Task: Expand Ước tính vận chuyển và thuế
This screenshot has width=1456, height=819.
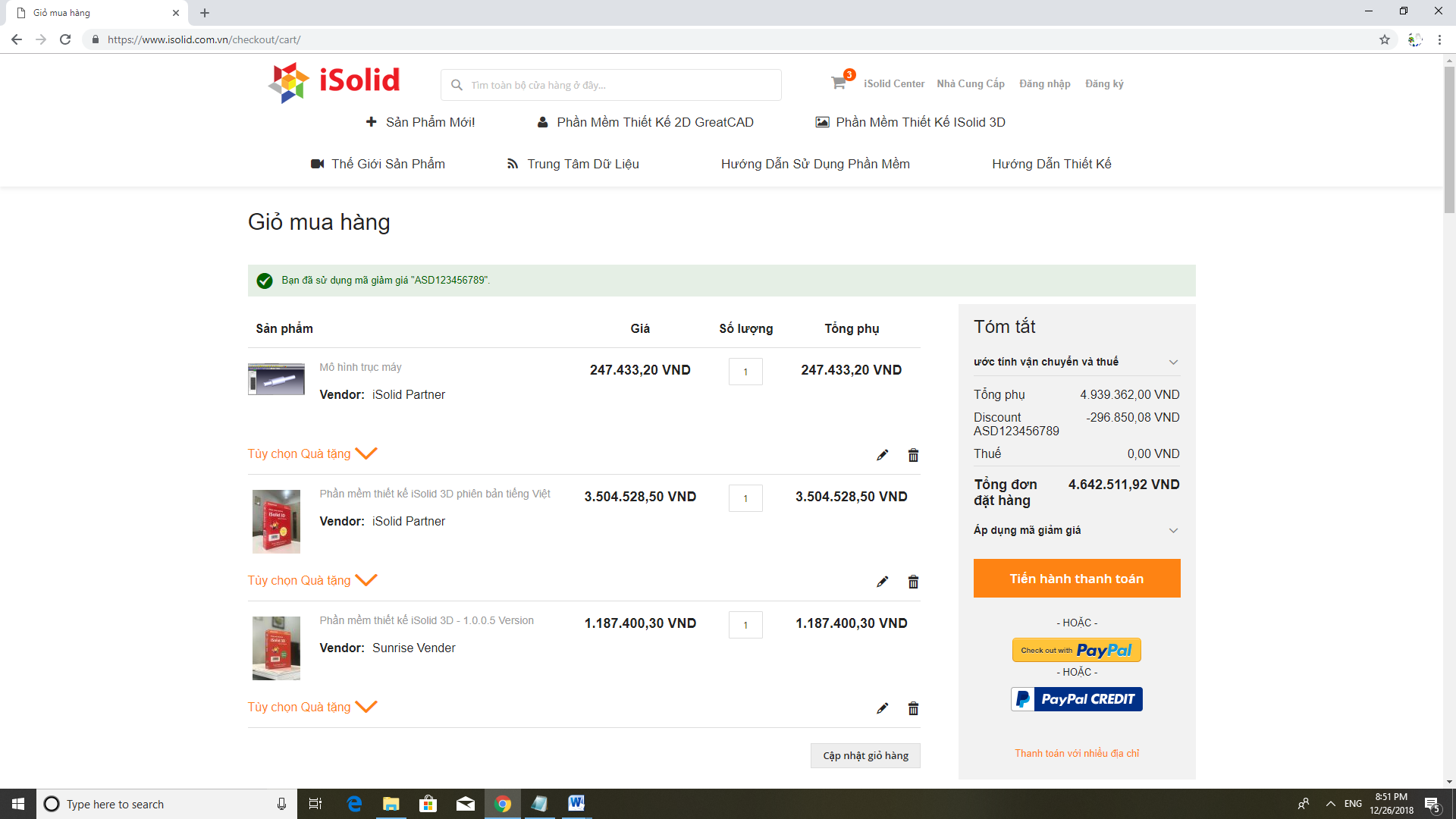Action: 1076,362
